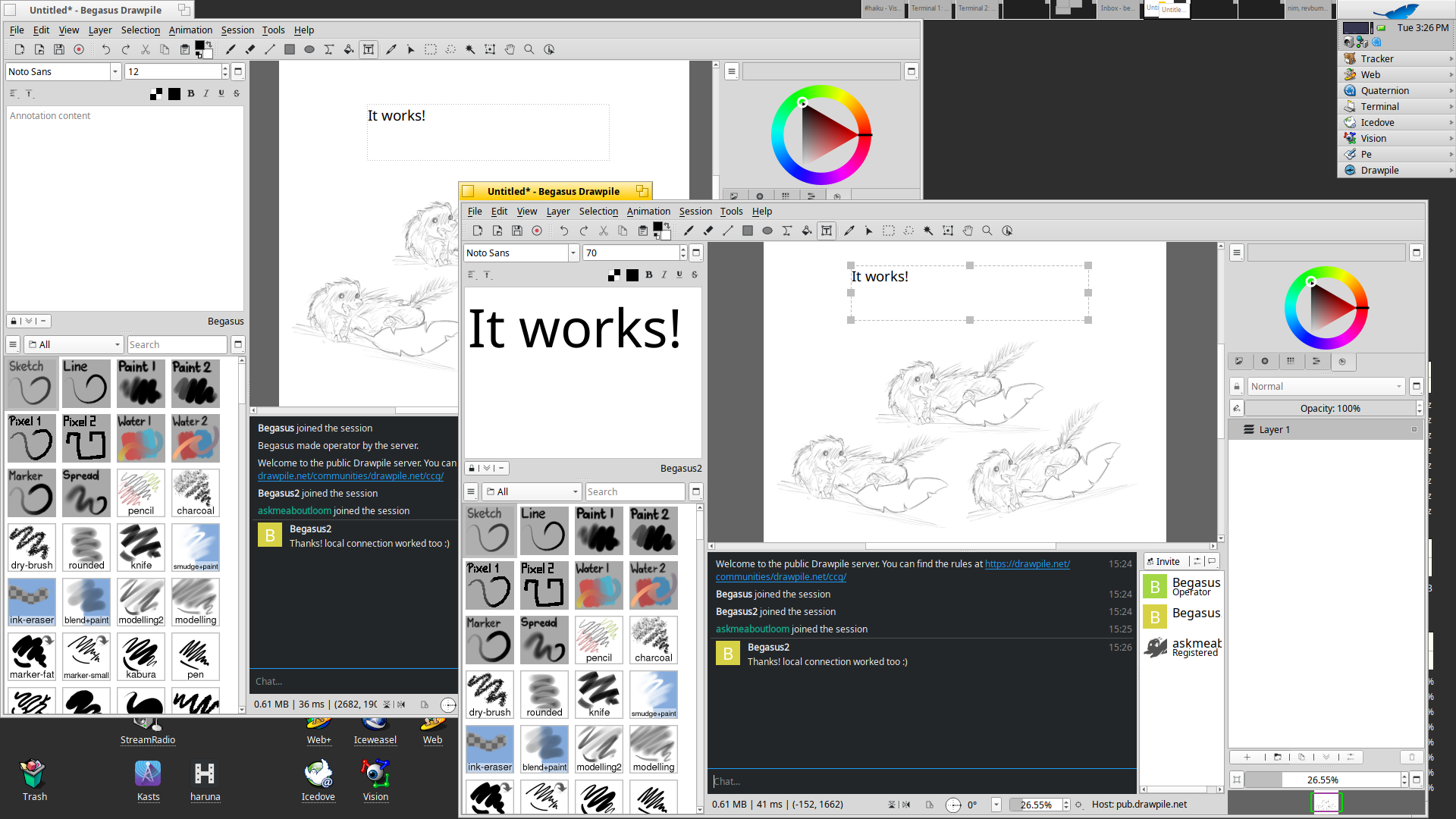This screenshot has height=819, width=1456.
Task: Click the layer Opacity 100% slider
Action: (x=1330, y=409)
